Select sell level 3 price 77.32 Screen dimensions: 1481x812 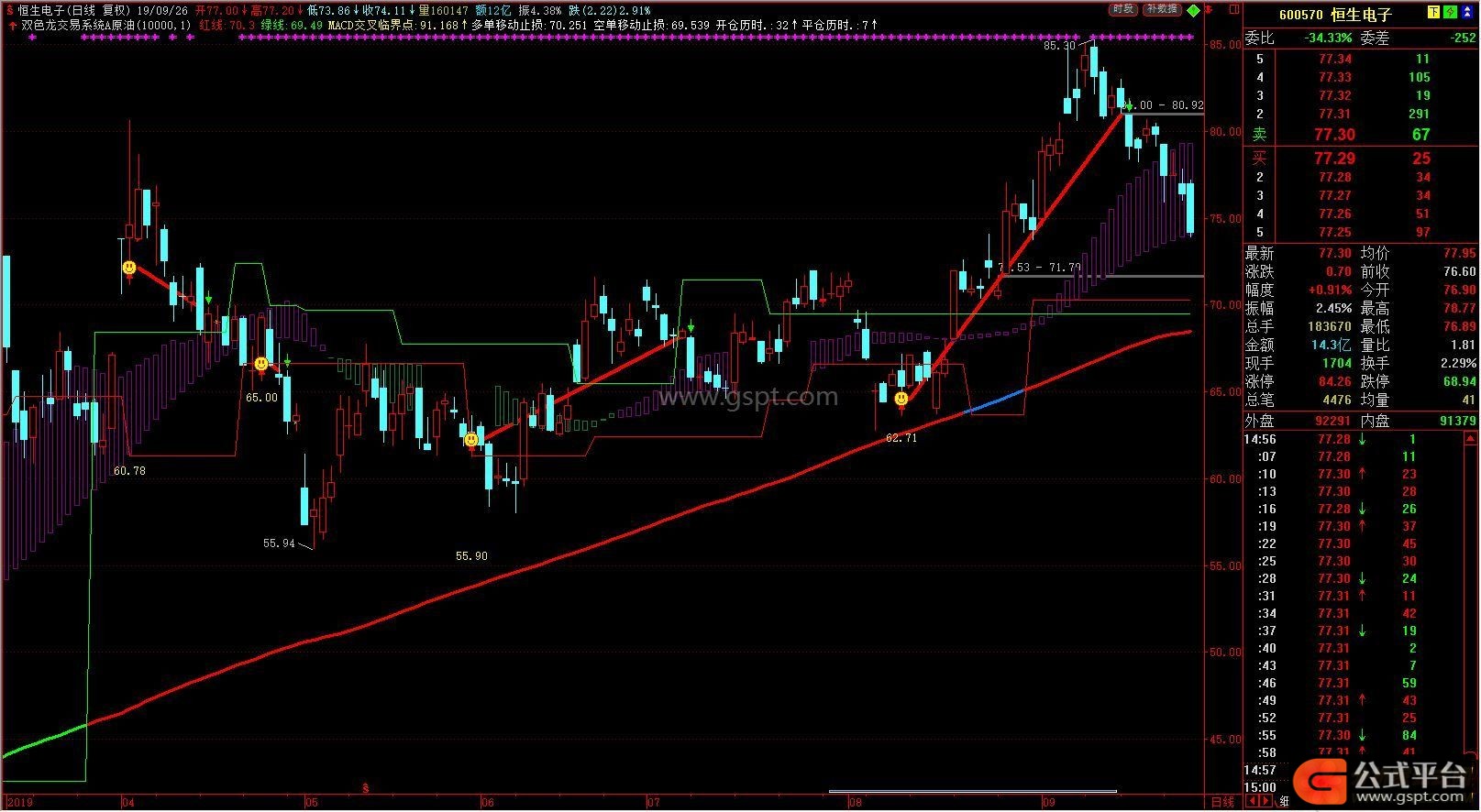click(1335, 95)
